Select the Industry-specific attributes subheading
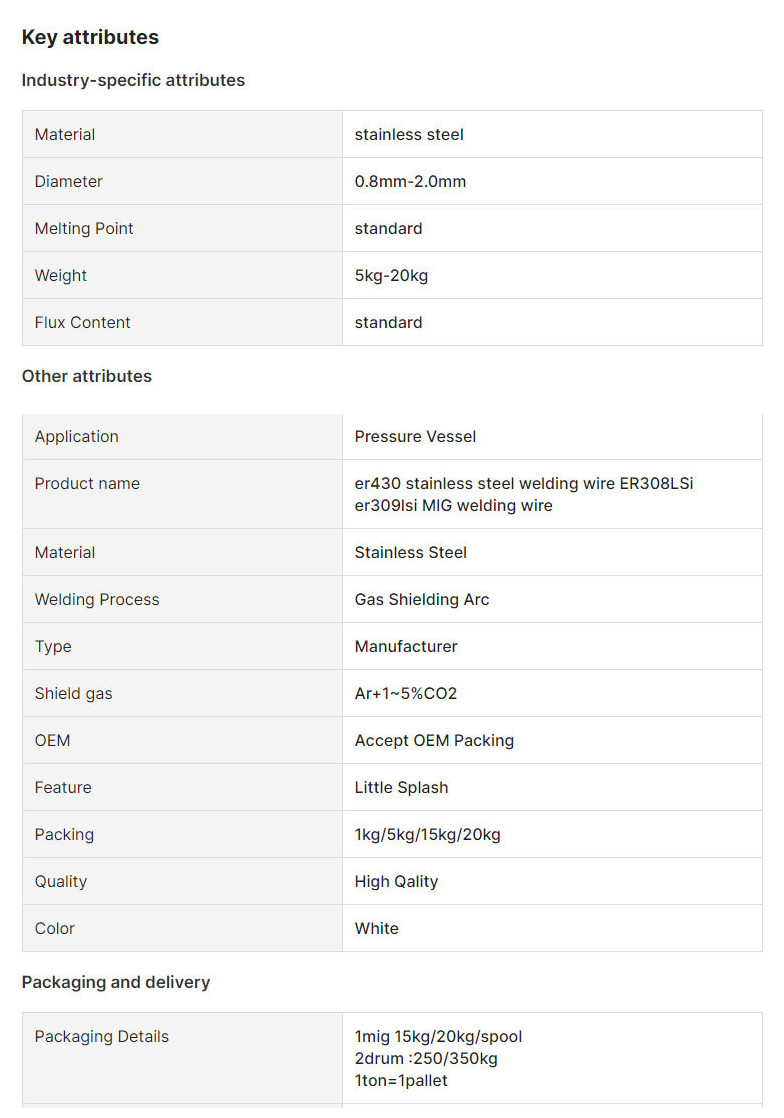This screenshot has width=784, height=1118. [133, 80]
